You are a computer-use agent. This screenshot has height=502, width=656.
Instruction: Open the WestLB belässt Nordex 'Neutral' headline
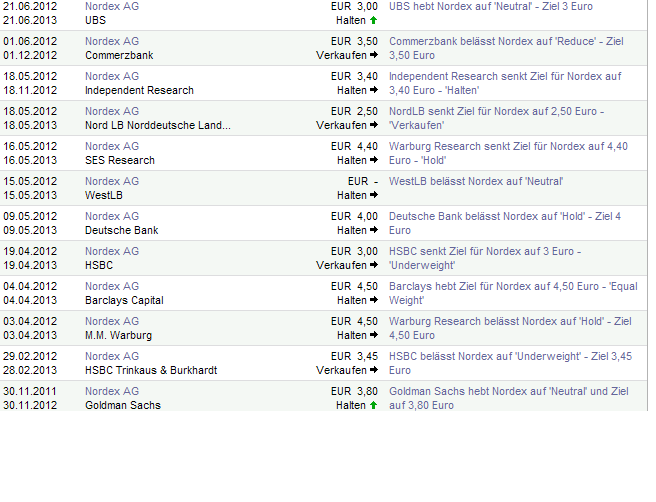(476, 181)
